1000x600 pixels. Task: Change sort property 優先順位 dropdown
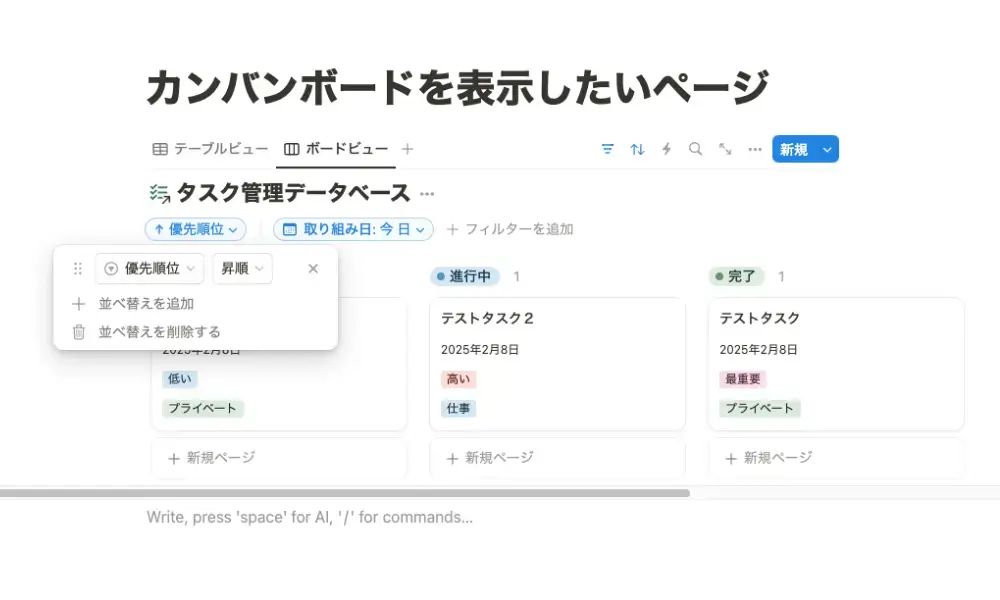point(149,268)
